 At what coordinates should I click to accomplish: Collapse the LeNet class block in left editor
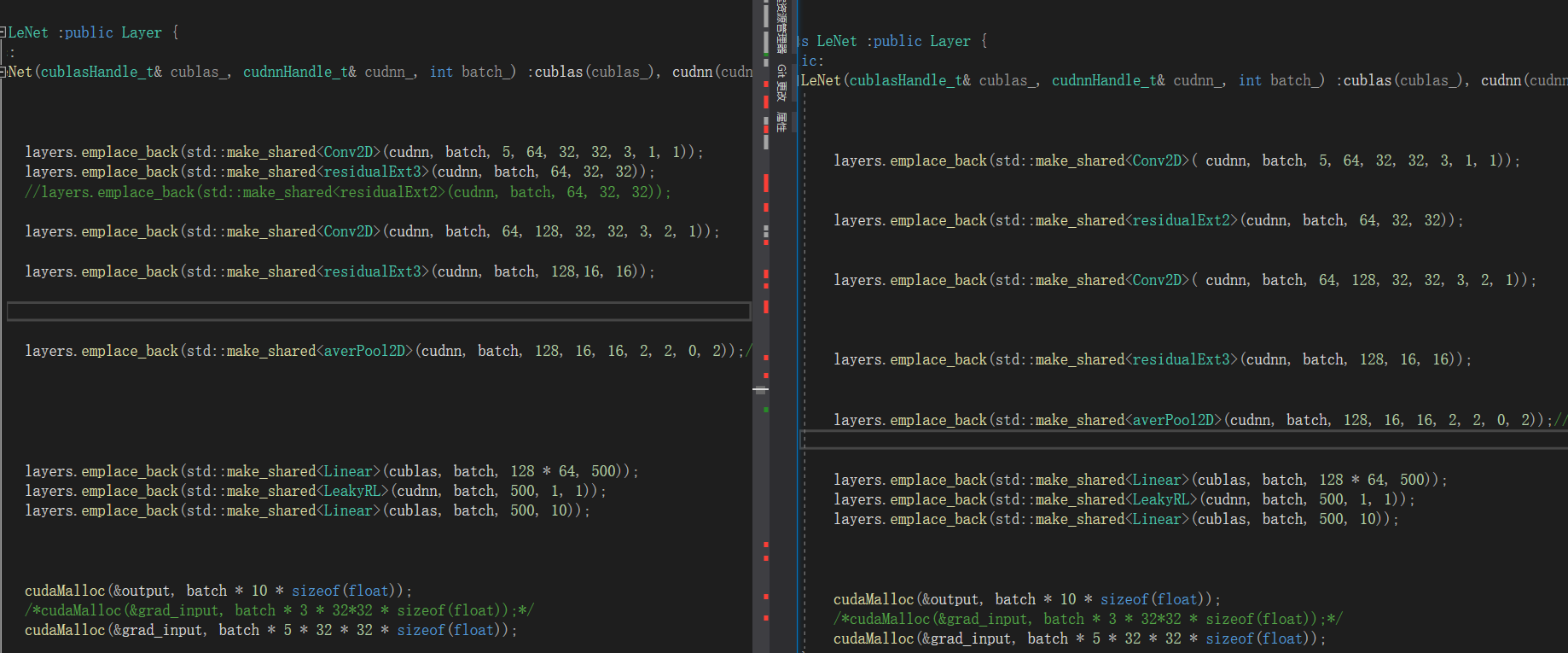(3, 32)
